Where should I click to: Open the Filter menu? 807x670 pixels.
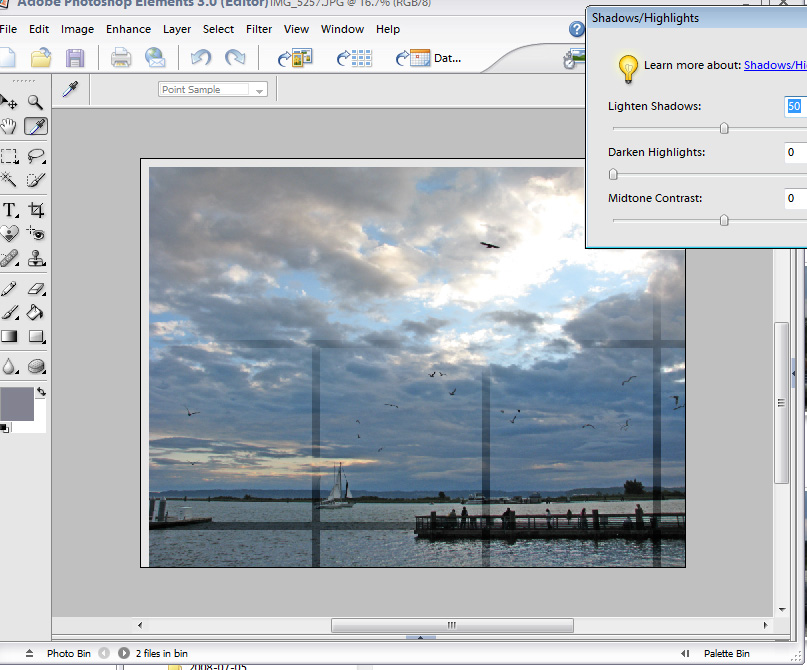point(258,29)
